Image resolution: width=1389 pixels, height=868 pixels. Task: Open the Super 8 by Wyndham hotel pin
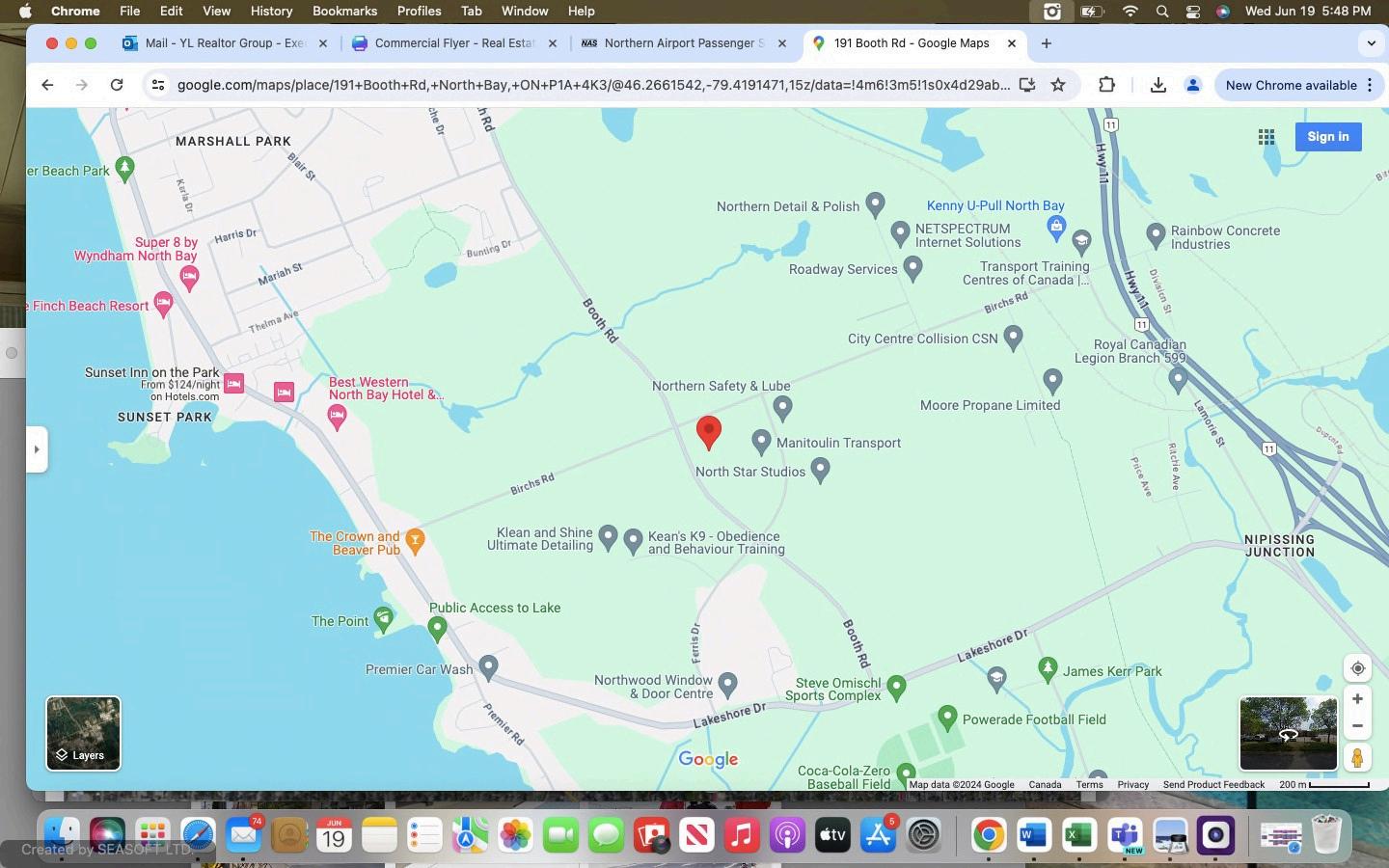point(189,278)
